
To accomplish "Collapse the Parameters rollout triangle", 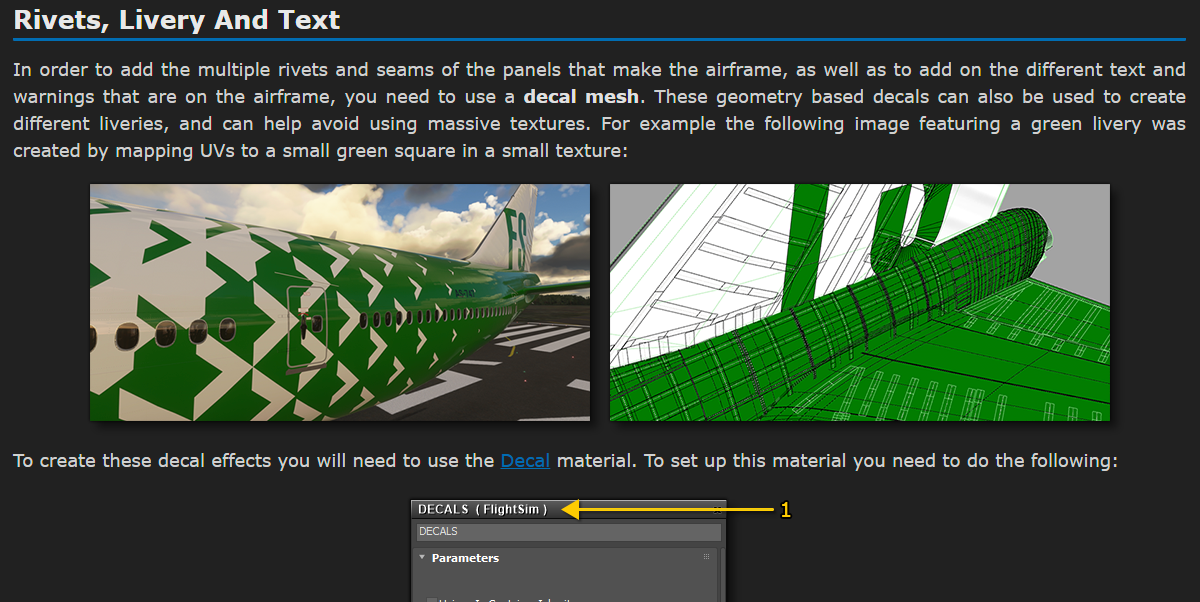I will (422, 558).
